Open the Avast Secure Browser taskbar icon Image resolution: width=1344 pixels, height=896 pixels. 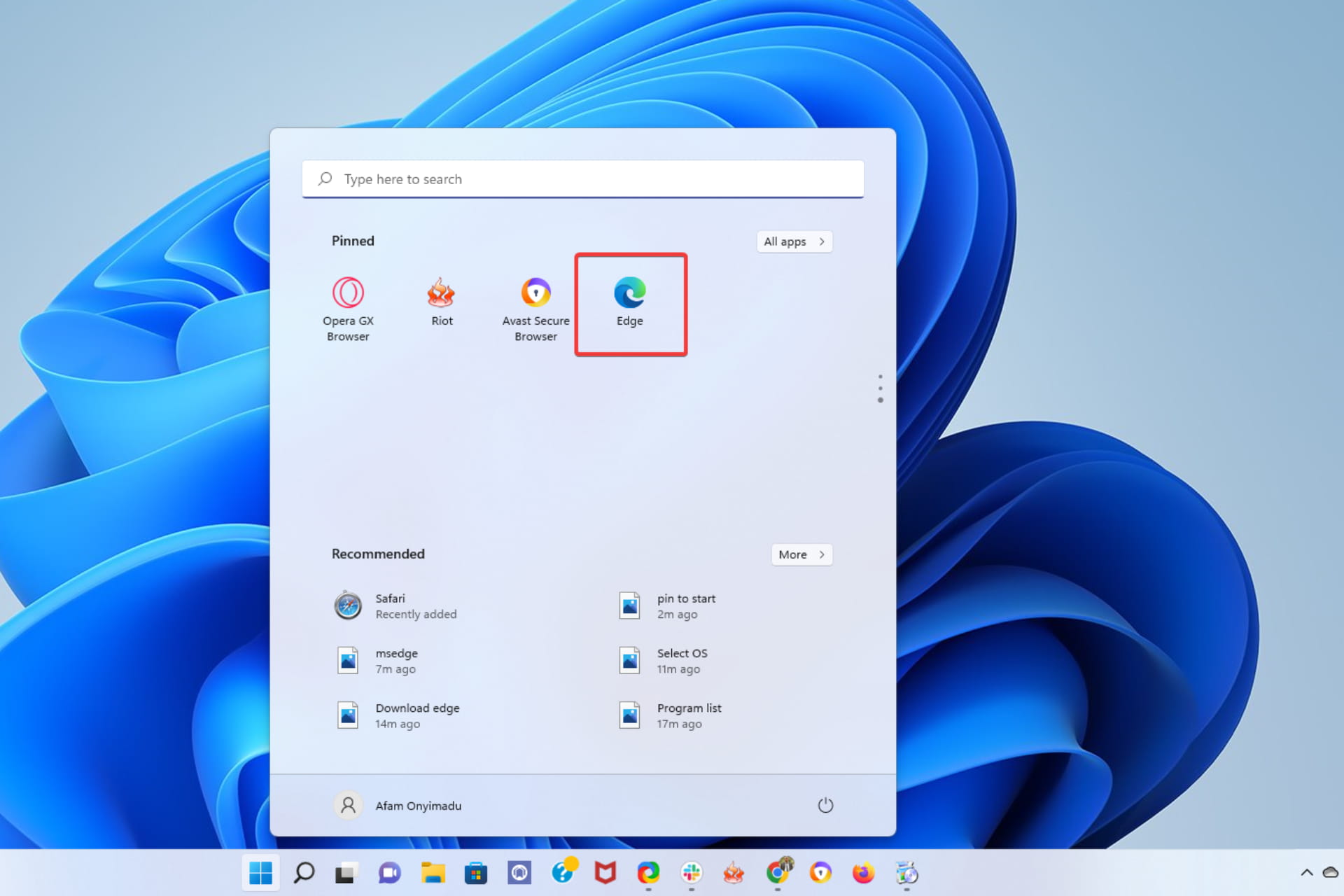[820, 872]
